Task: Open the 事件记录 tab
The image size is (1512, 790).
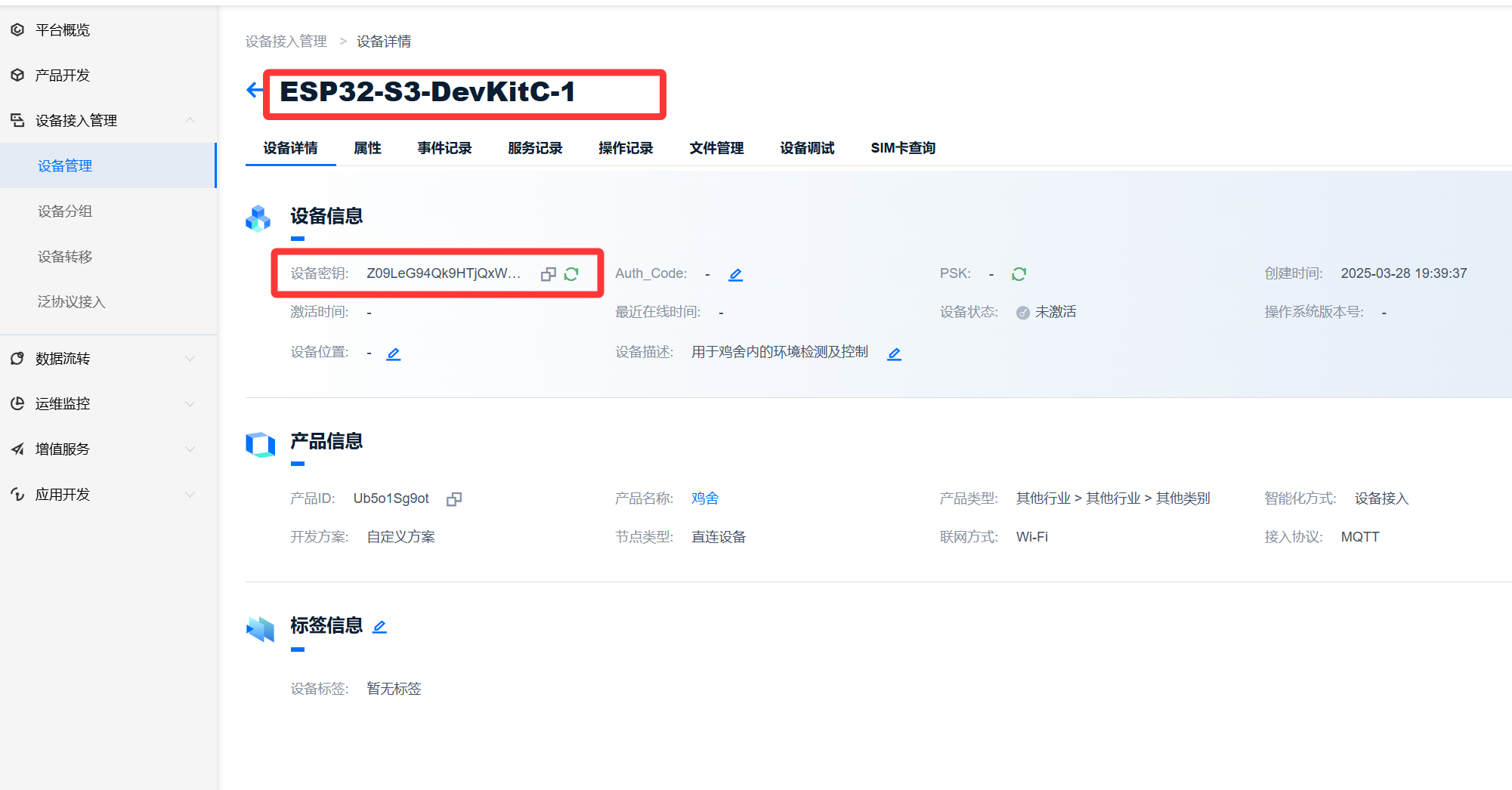Action: 444,148
